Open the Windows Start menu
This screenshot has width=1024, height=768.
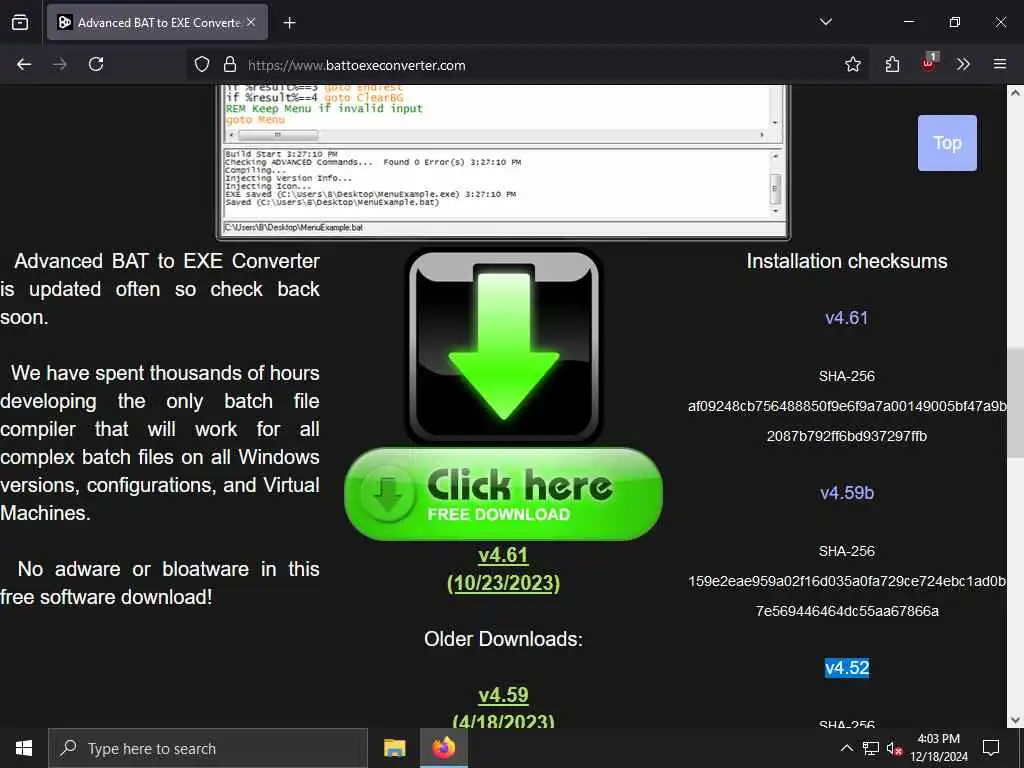pyautogui.click(x=24, y=748)
